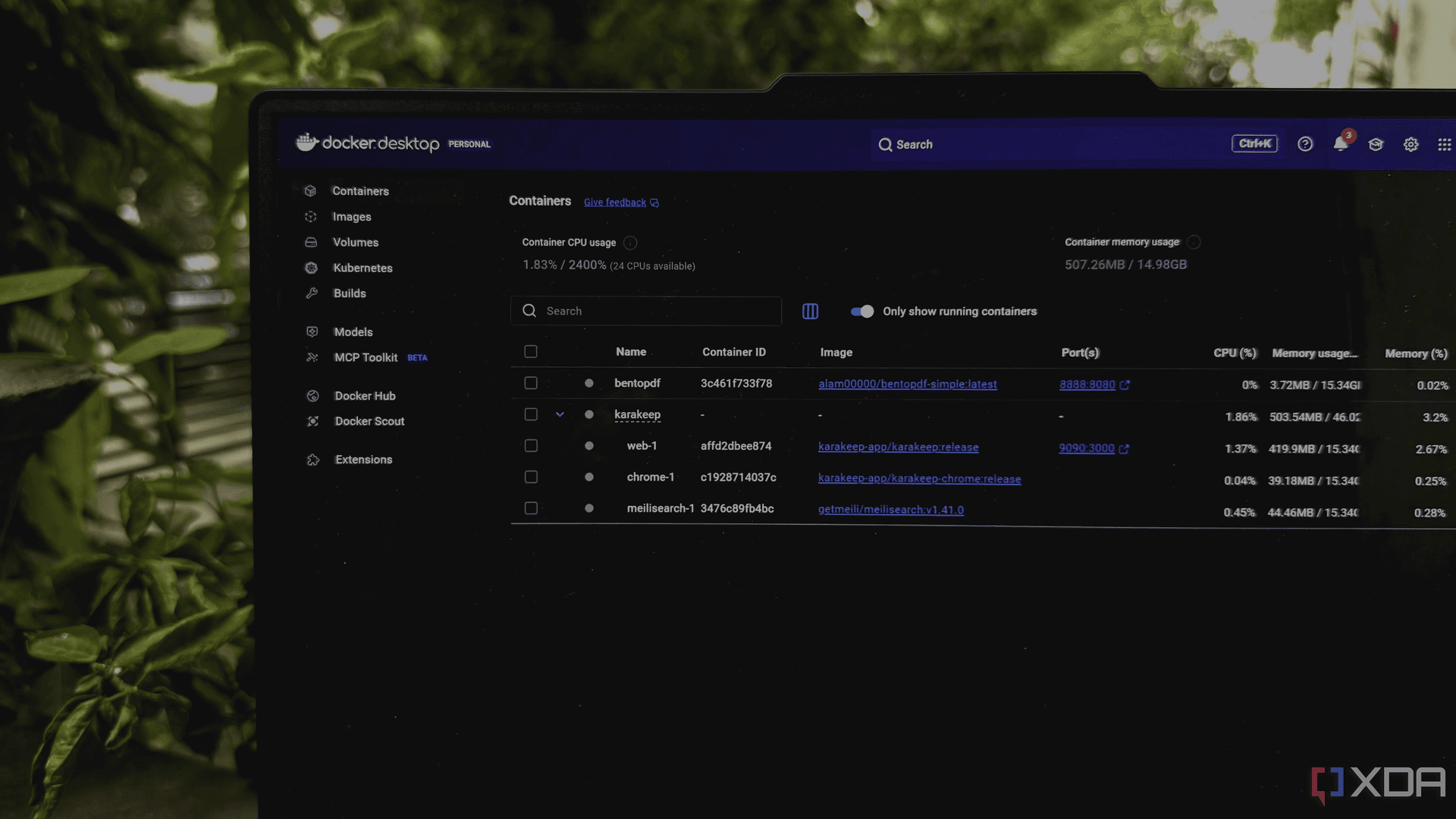Open the MCP Toolkit section

coord(366,357)
